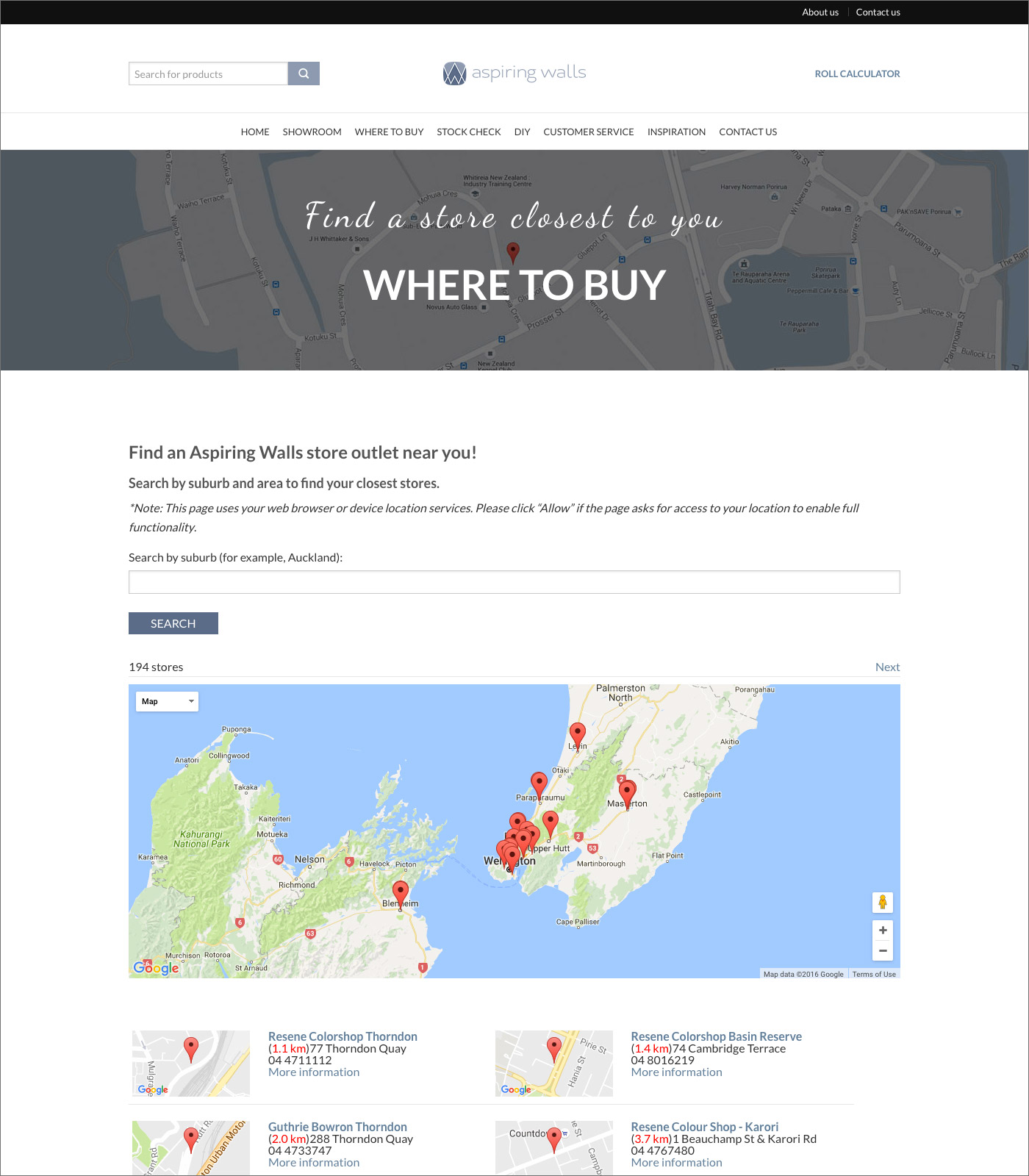Click More information for Guthrie Bowron Thorndon
1029x1176 pixels.
[314, 1162]
